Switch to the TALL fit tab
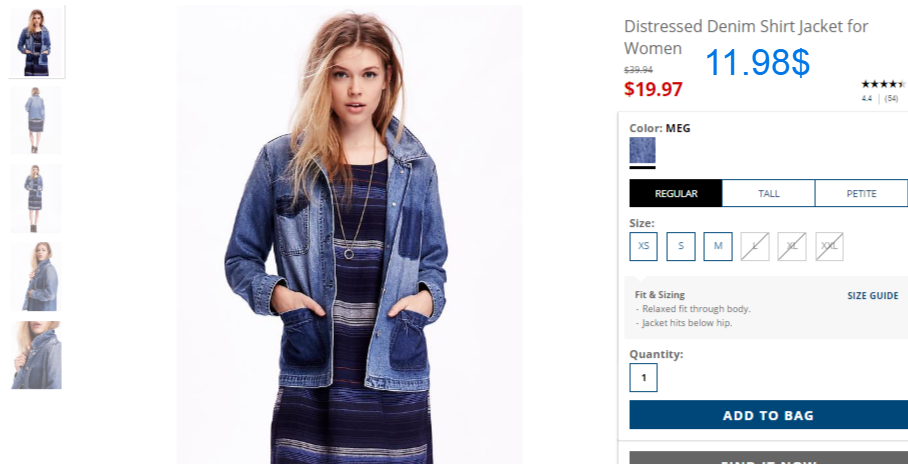 [768, 193]
